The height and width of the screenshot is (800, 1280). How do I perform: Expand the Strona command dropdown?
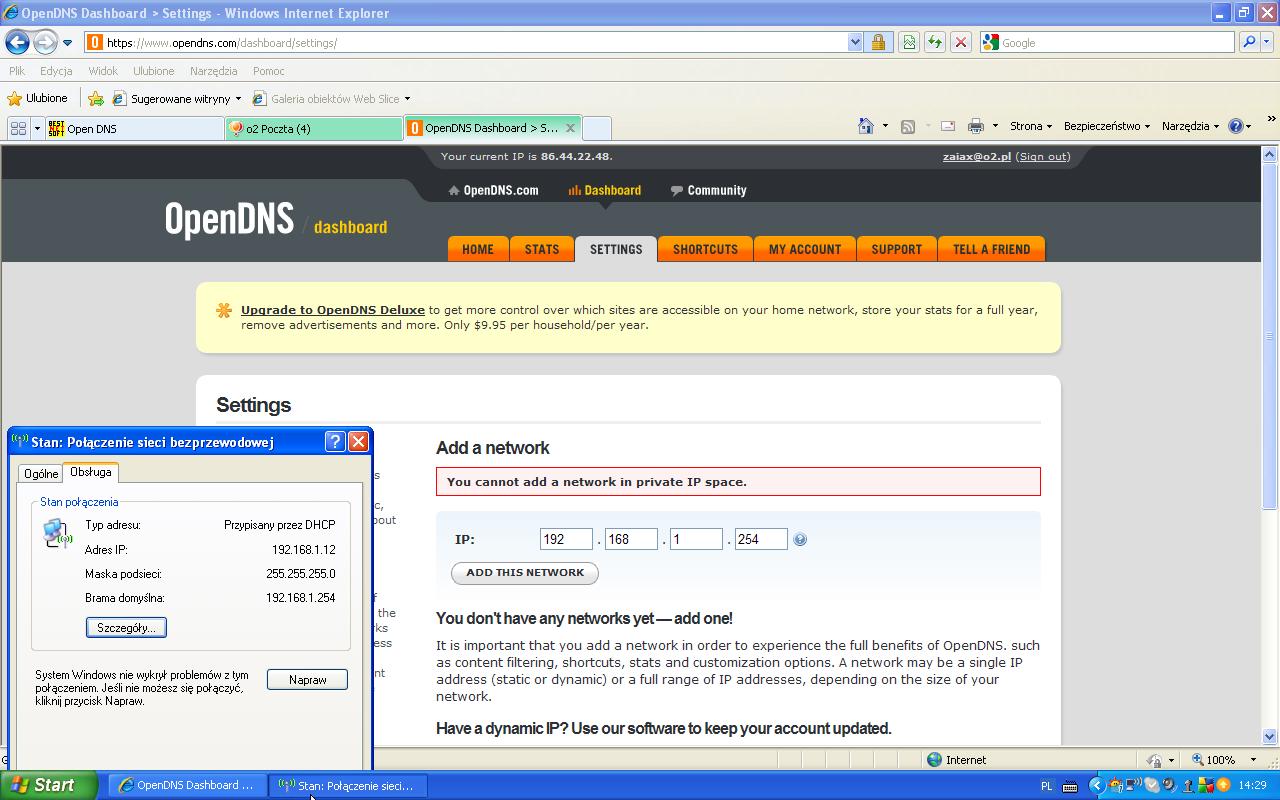(1030, 126)
